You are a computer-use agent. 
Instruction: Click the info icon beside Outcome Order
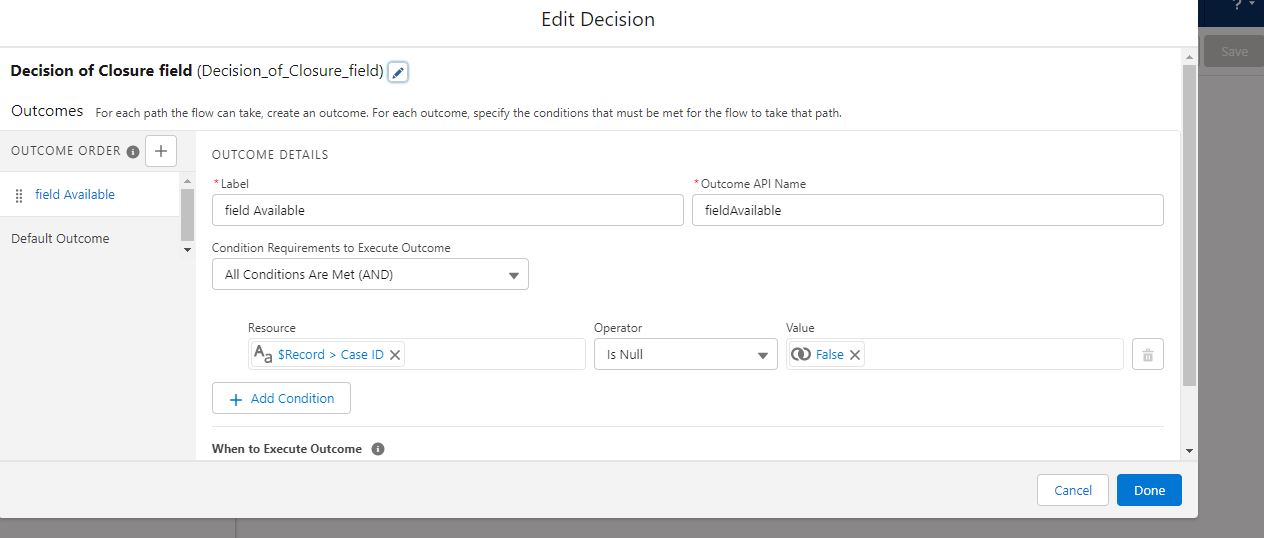[x=133, y=152]
